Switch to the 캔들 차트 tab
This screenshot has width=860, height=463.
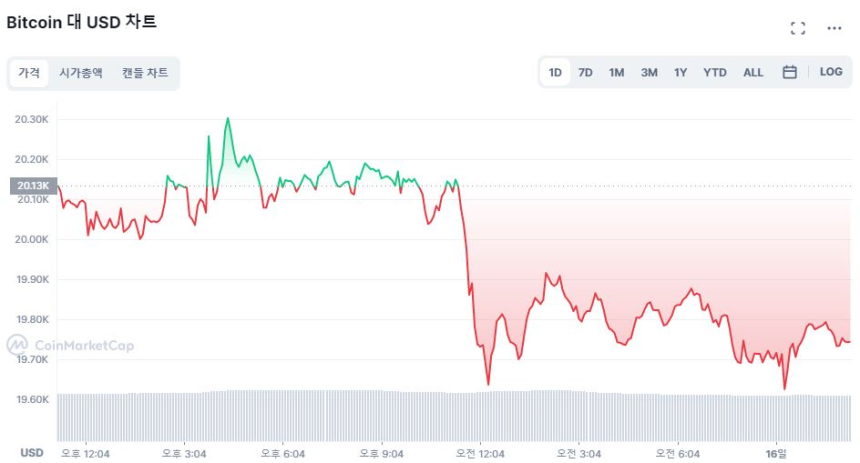(x=145, y=73)
